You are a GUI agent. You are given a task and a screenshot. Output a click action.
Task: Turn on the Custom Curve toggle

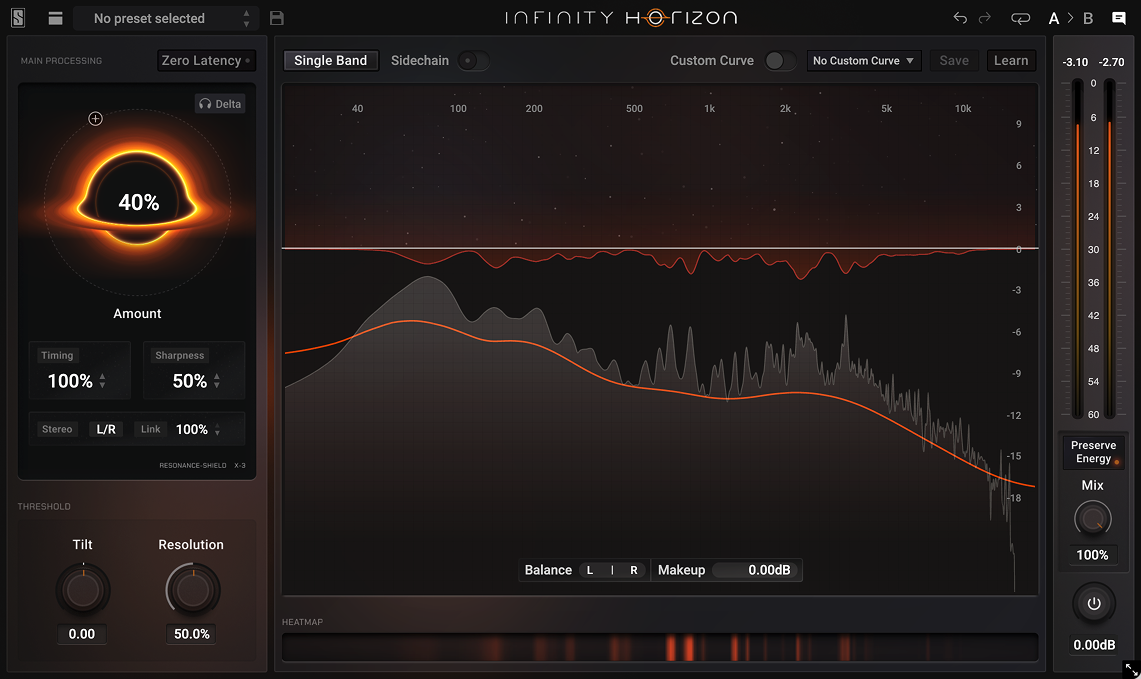[x=780, y=61]
